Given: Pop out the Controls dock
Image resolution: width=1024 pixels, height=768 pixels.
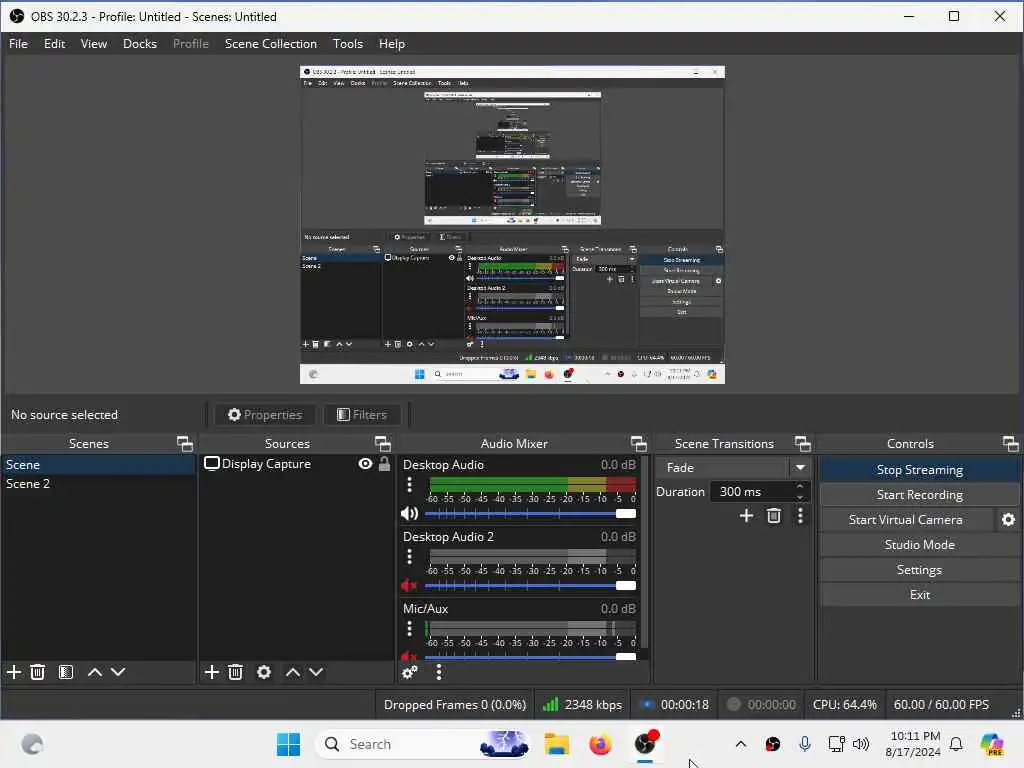Looking at the screenshot, I should click(1010, 444).
